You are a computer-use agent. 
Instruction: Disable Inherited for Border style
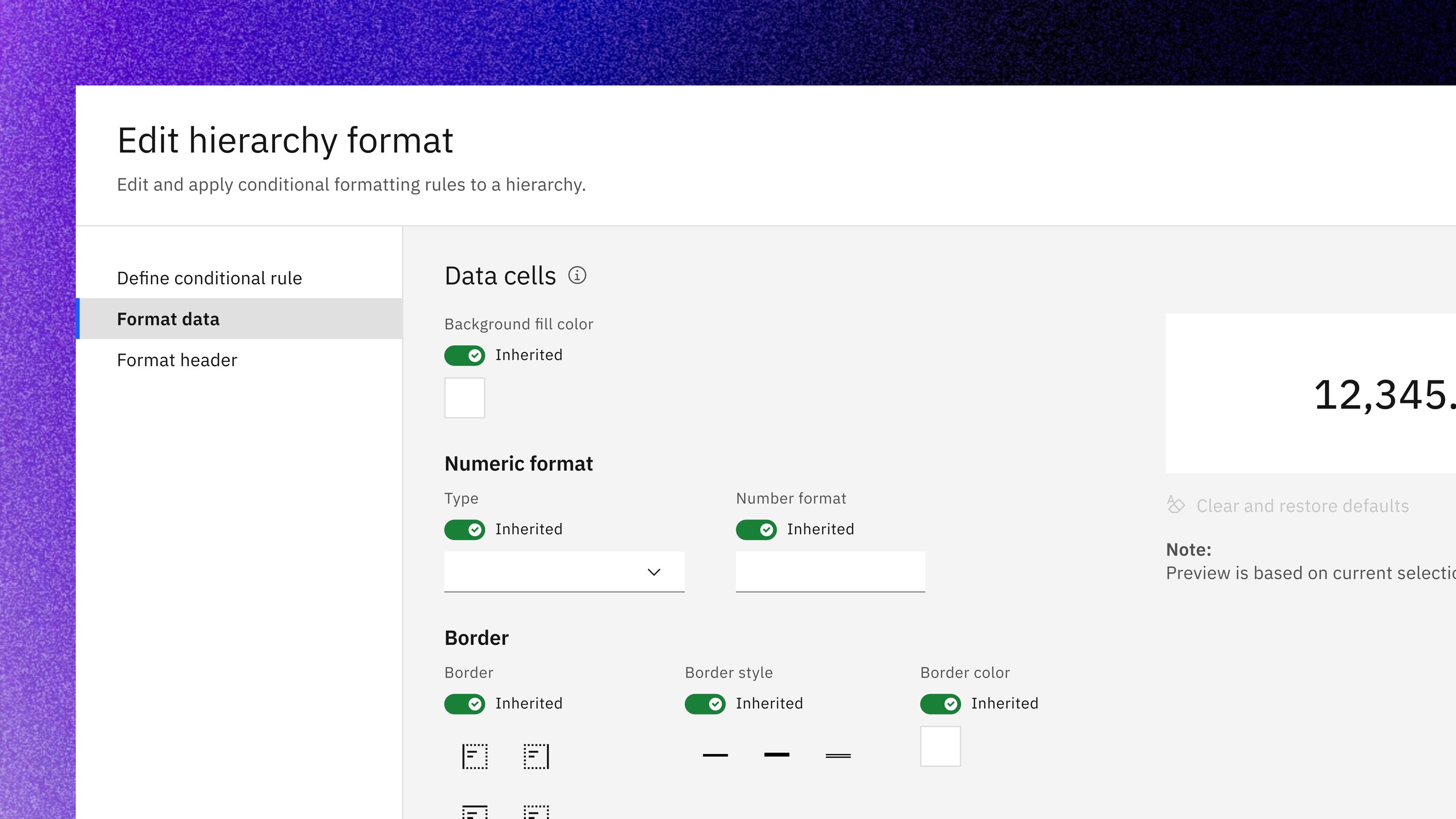705,704
